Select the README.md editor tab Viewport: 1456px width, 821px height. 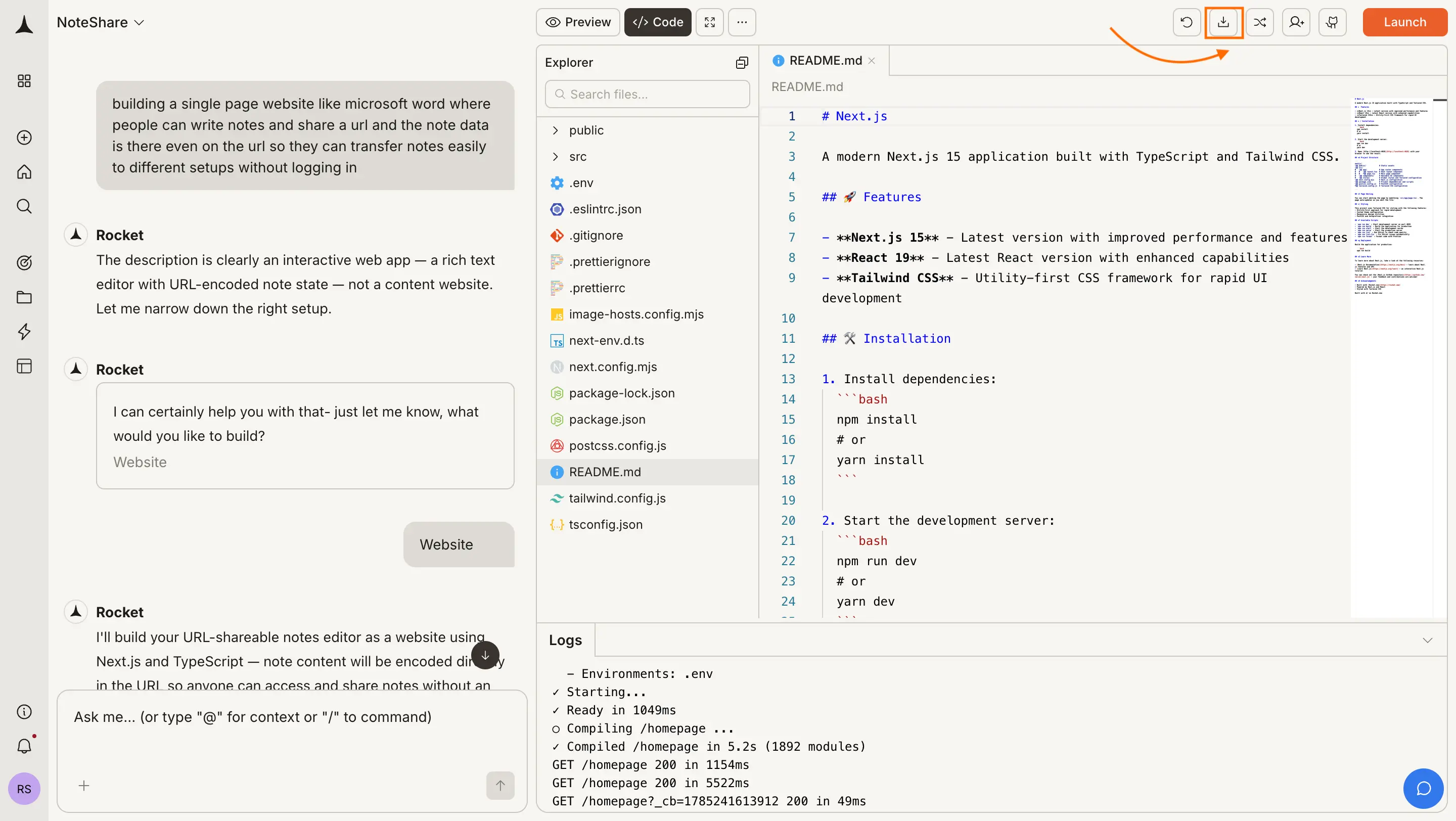[824, 61]
